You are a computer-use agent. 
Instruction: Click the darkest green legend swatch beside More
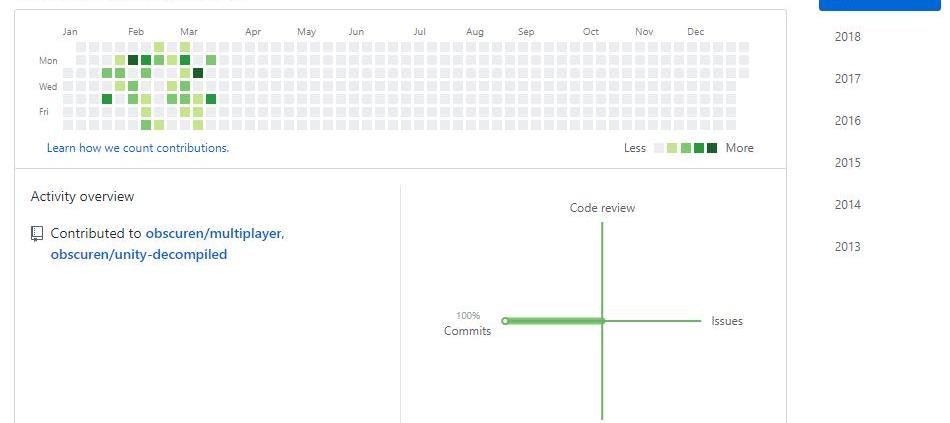coord(712,148)
